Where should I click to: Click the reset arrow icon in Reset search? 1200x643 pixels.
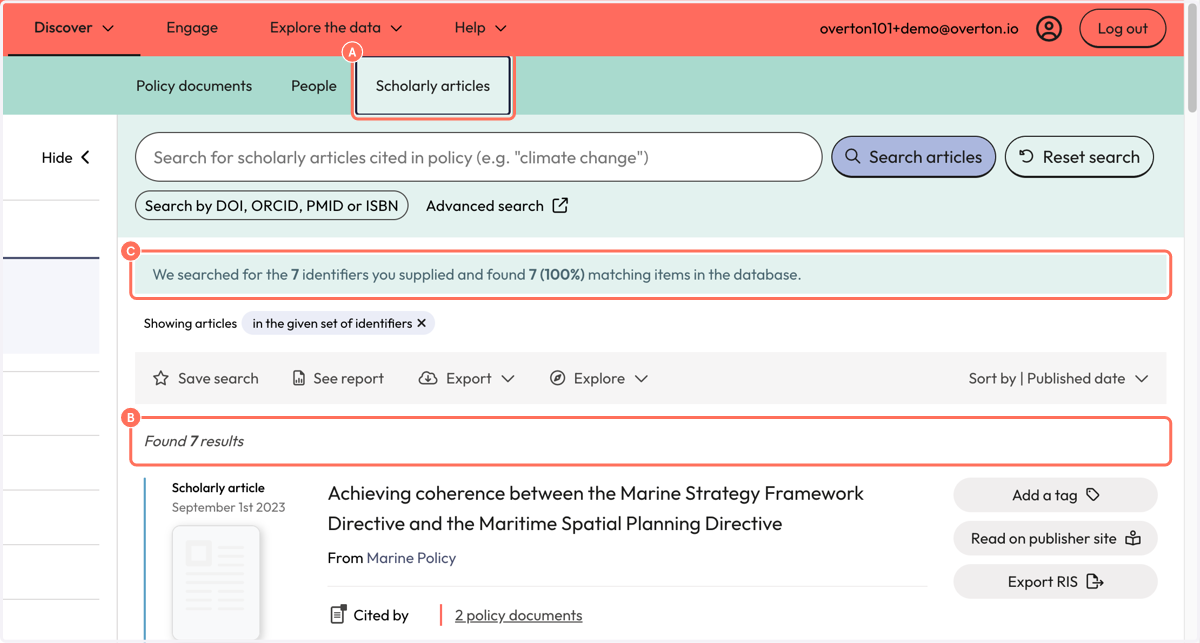(1026, 157)
